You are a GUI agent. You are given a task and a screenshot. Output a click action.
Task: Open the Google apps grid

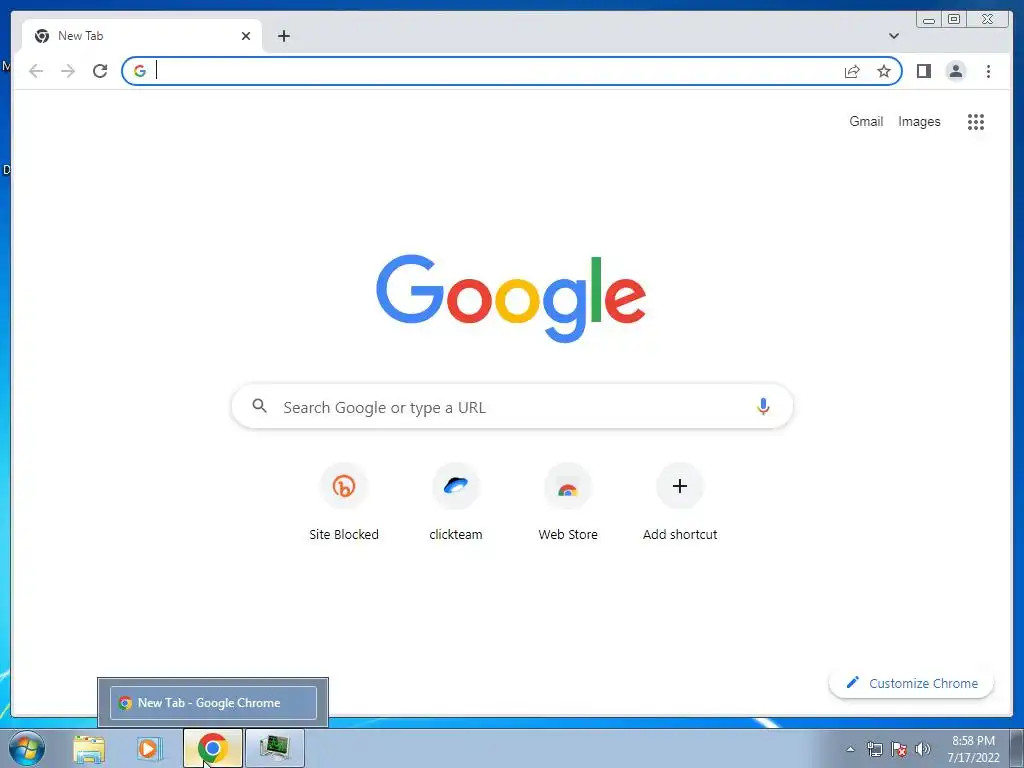pos(976,121)
